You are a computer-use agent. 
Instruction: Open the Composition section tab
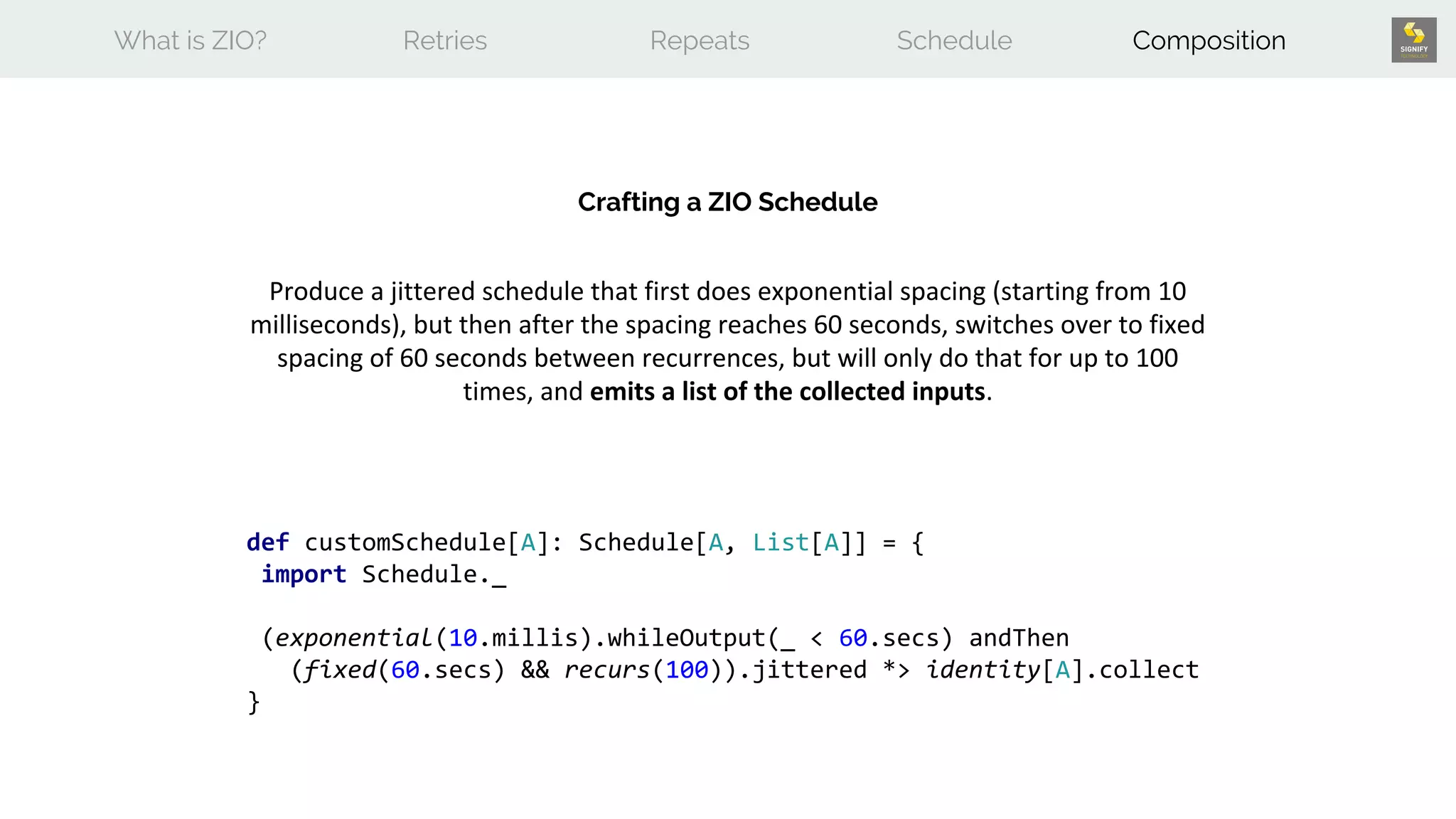pyautogui.click(x=1209, y=41)
